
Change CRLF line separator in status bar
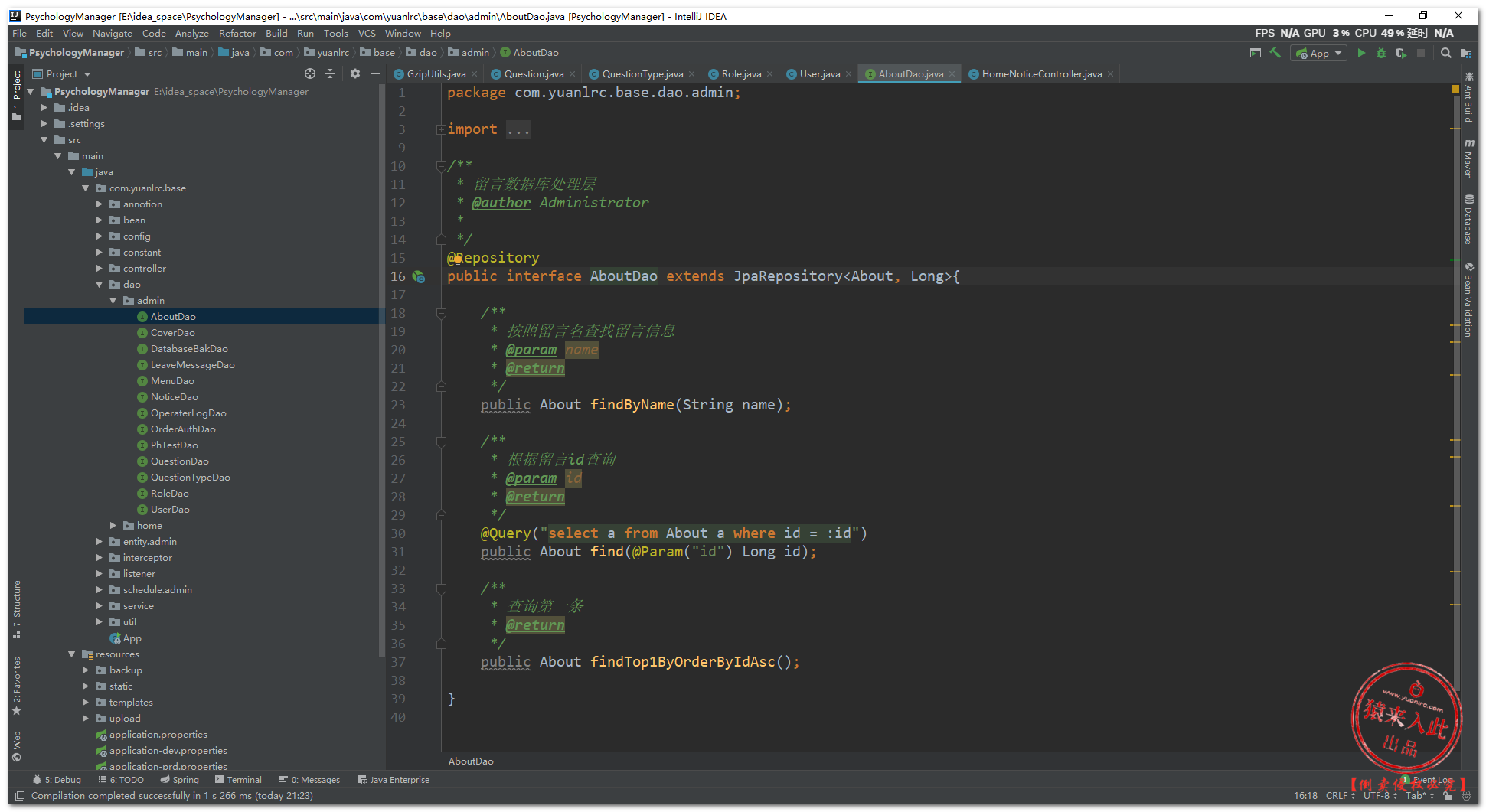tap(1341, 796)
